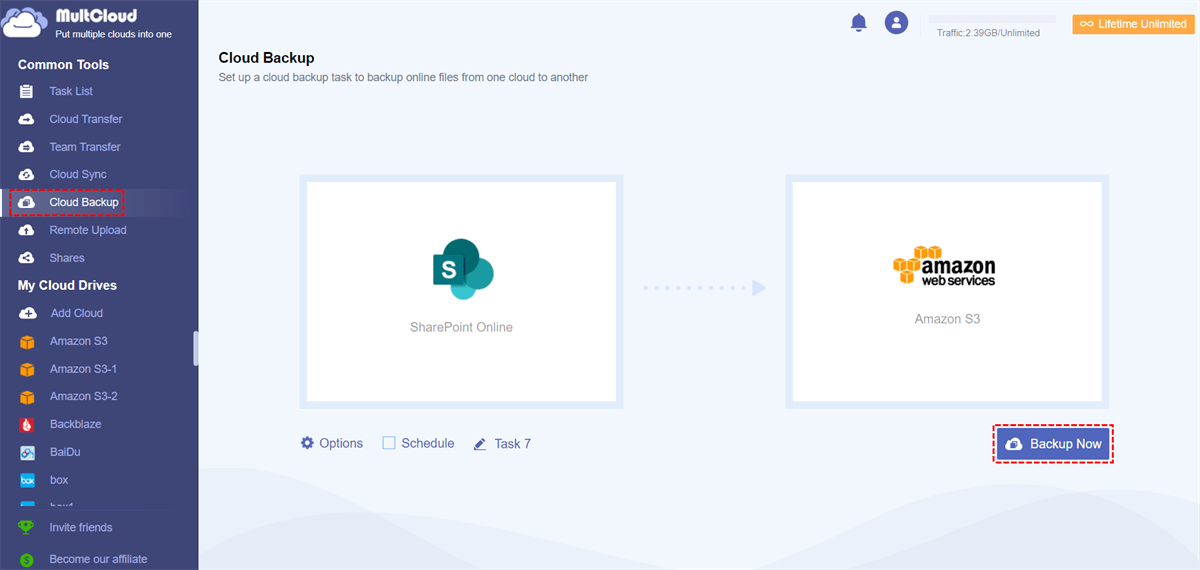
Task: Click the My Cloud Drives heading
Action: click(x=67, y=285)
